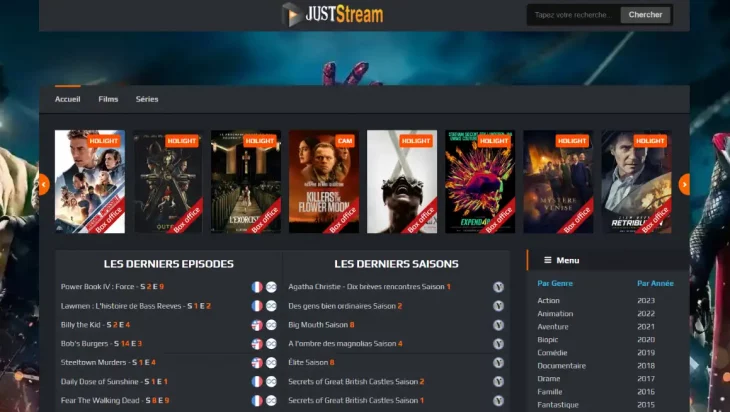This screenshot has width=730, height=412.
Task: Open the Séries tab
Action: tap(147, 99)
